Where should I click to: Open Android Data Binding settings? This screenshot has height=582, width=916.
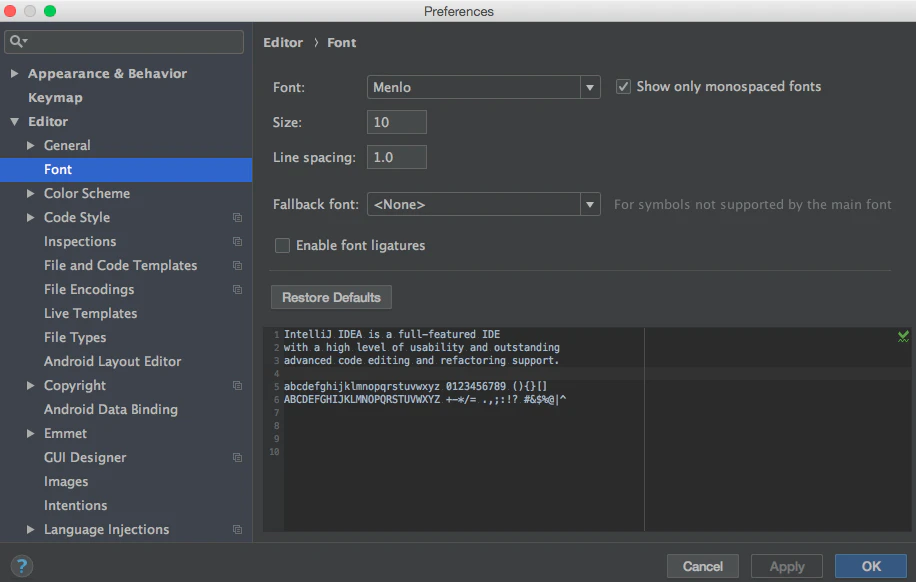(x=111, y=410)
